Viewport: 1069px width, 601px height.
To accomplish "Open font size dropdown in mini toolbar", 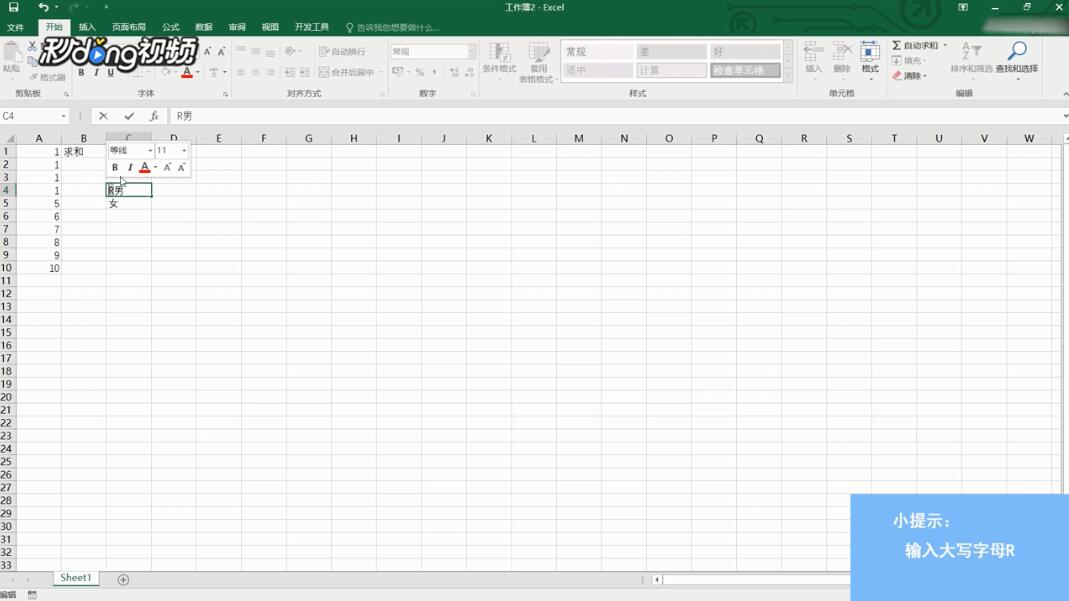I will click(x=184, y=151).
